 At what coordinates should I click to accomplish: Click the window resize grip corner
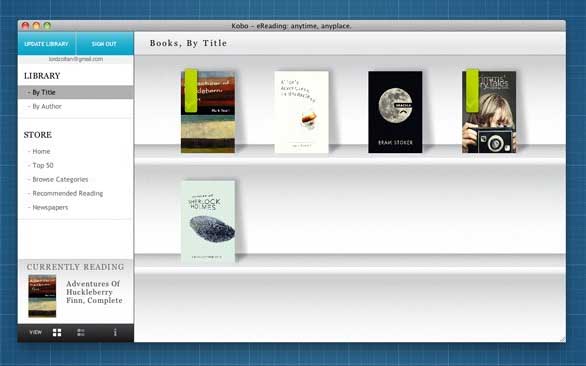click(562, 339)
